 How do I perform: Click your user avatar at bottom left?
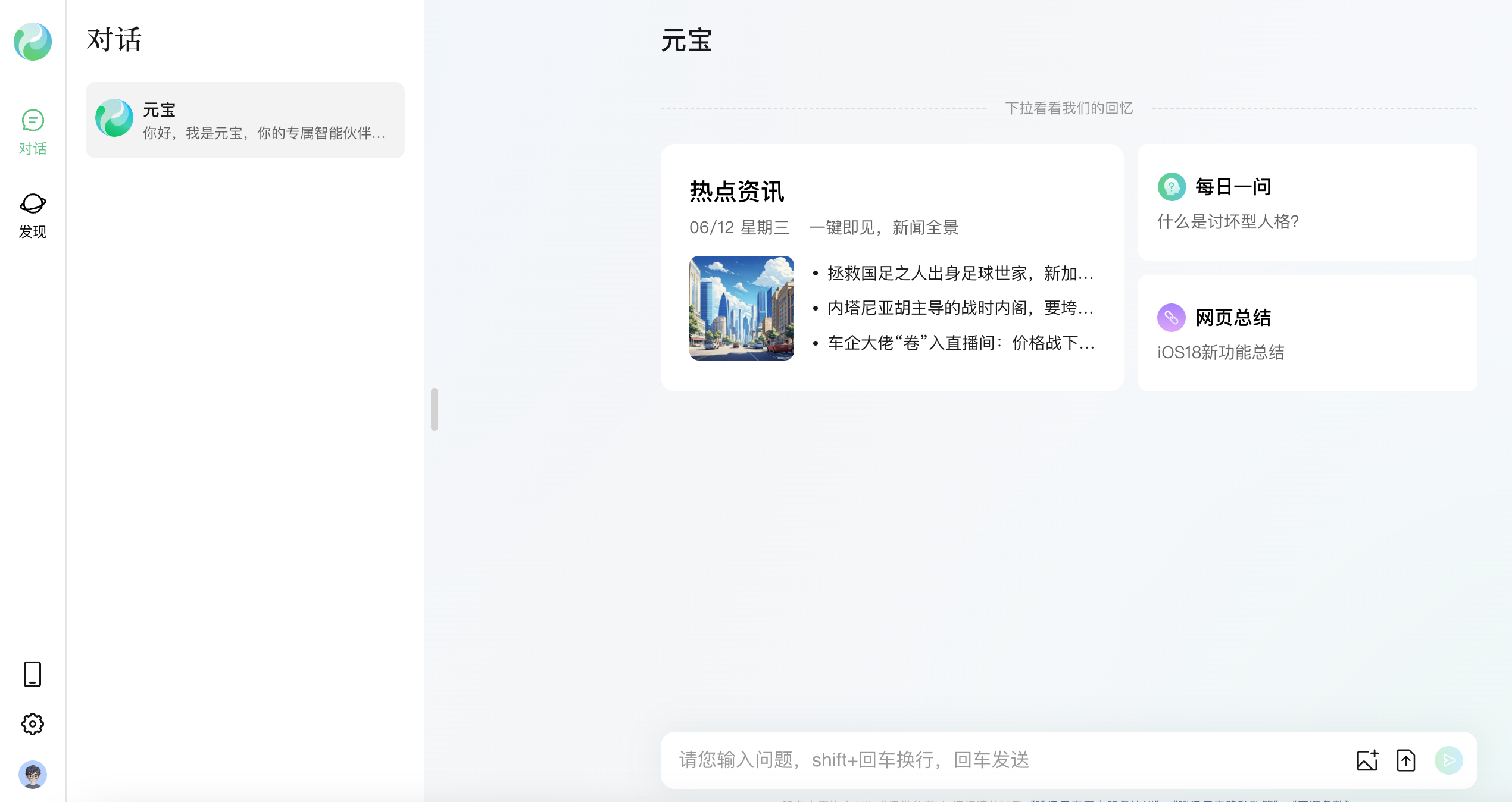click(33, 775)
